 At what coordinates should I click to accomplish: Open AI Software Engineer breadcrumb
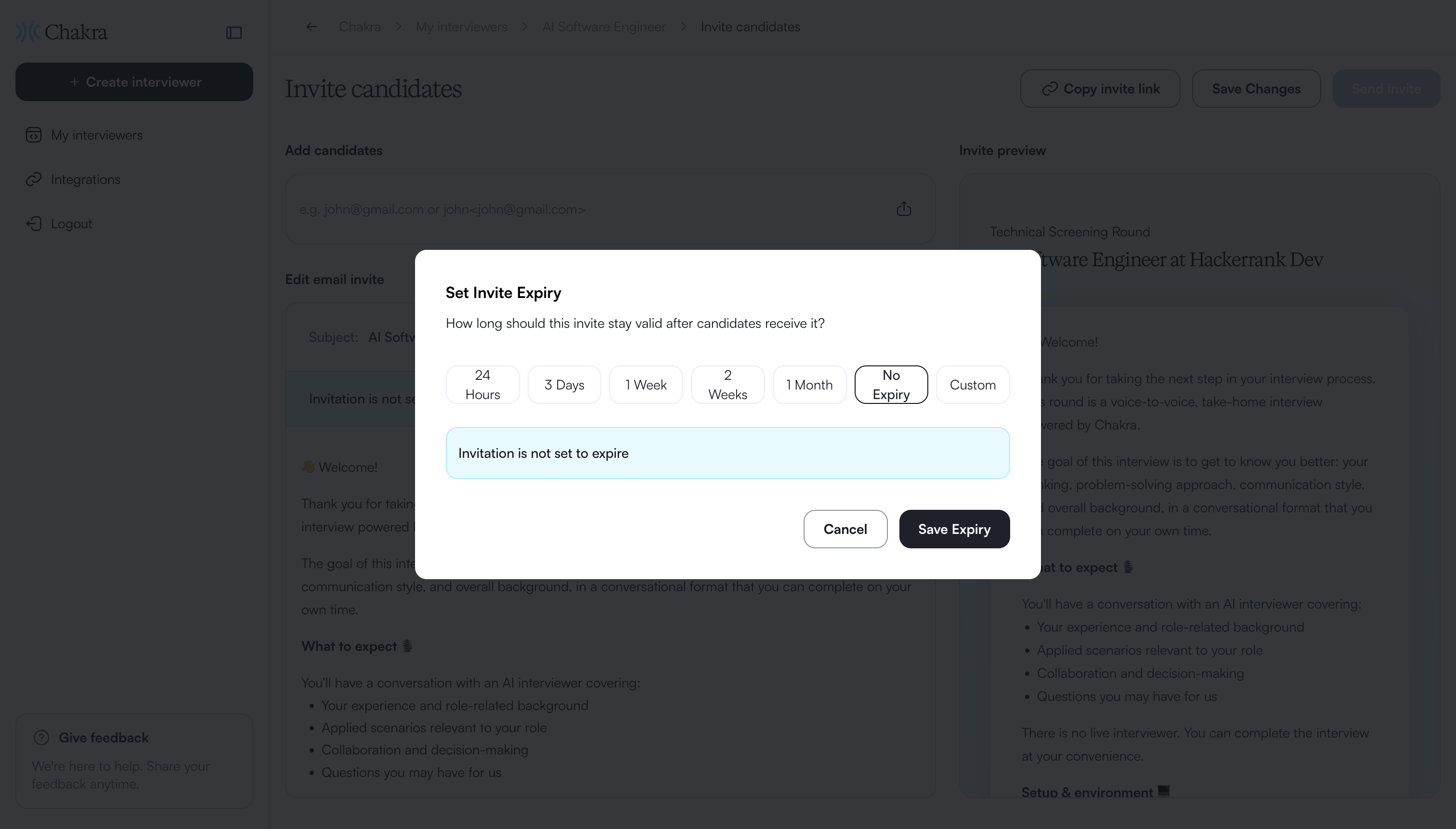point(604,27)
